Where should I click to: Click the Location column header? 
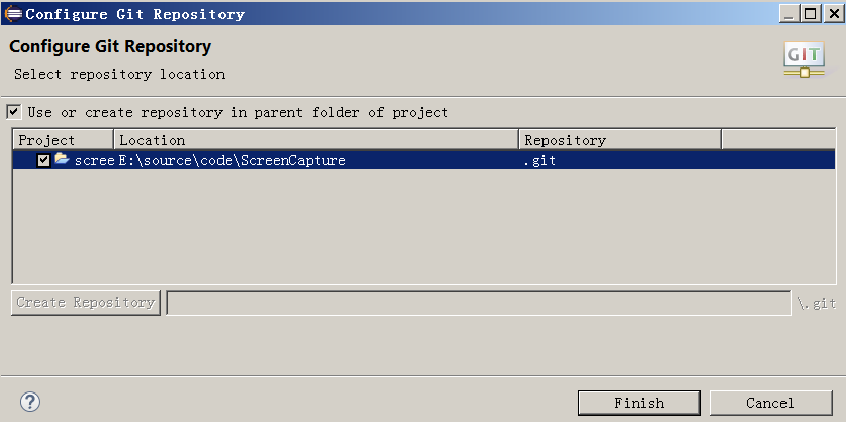pos(316,140)
